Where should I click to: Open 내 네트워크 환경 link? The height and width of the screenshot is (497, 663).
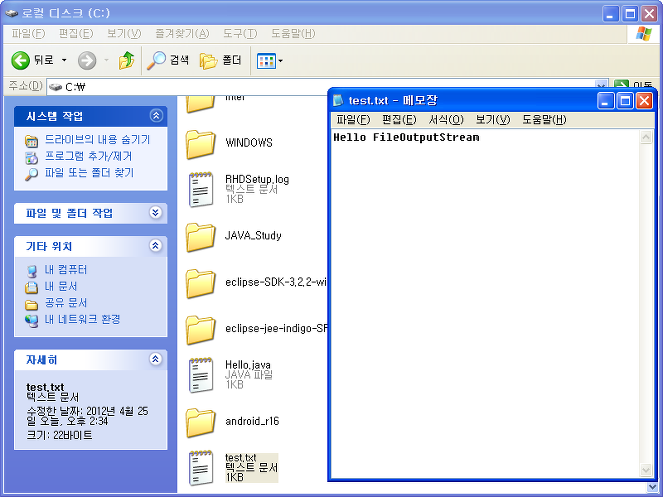82,319
